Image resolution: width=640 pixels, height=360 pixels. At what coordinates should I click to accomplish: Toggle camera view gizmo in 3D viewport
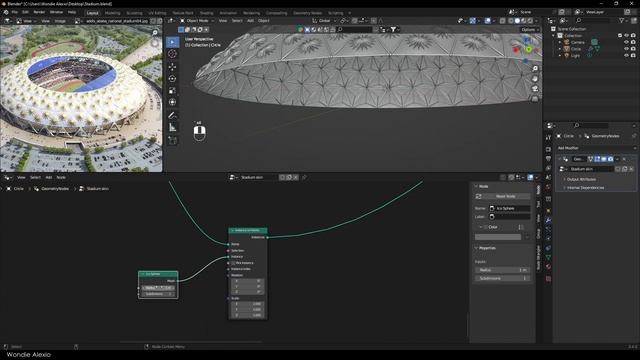535,89
